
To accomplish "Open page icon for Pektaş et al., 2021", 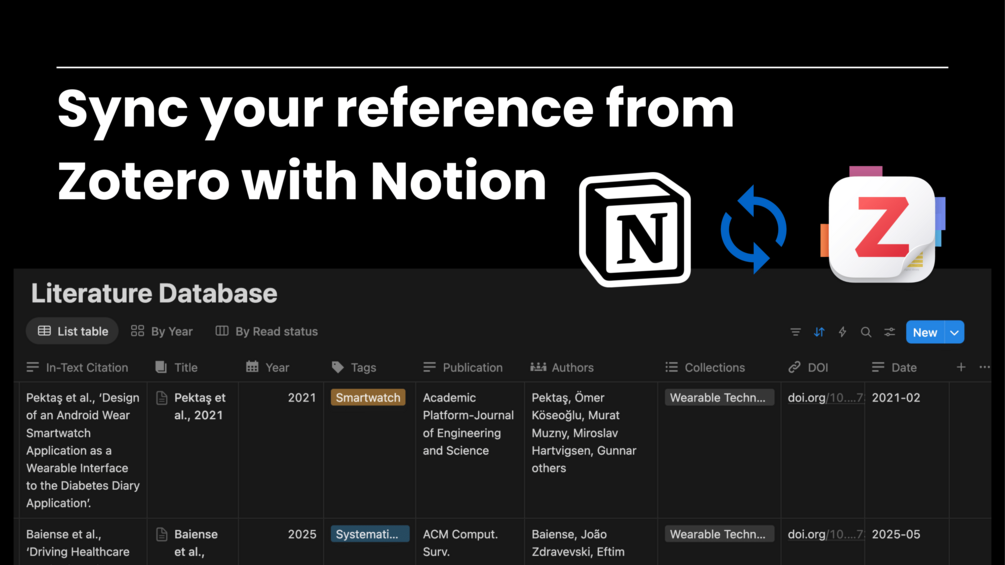I will click(x=162, y=398).
